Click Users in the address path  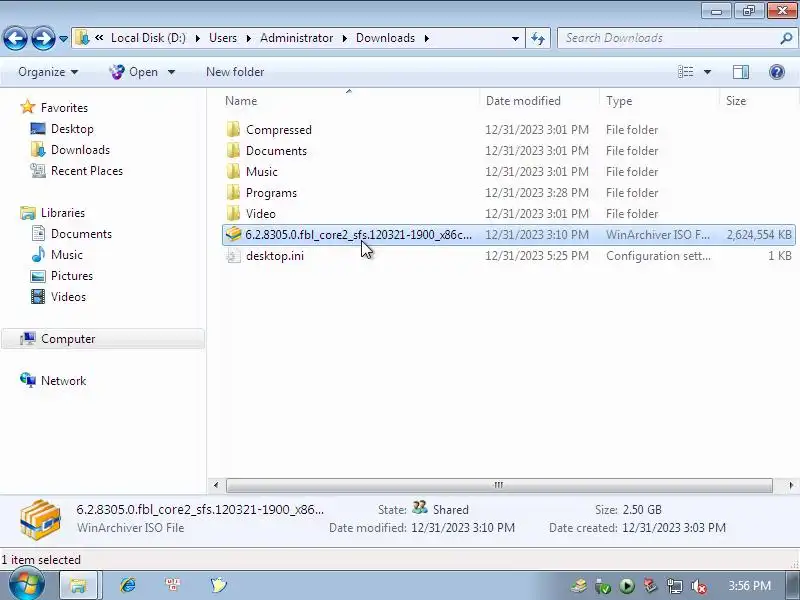pos(223,38)
